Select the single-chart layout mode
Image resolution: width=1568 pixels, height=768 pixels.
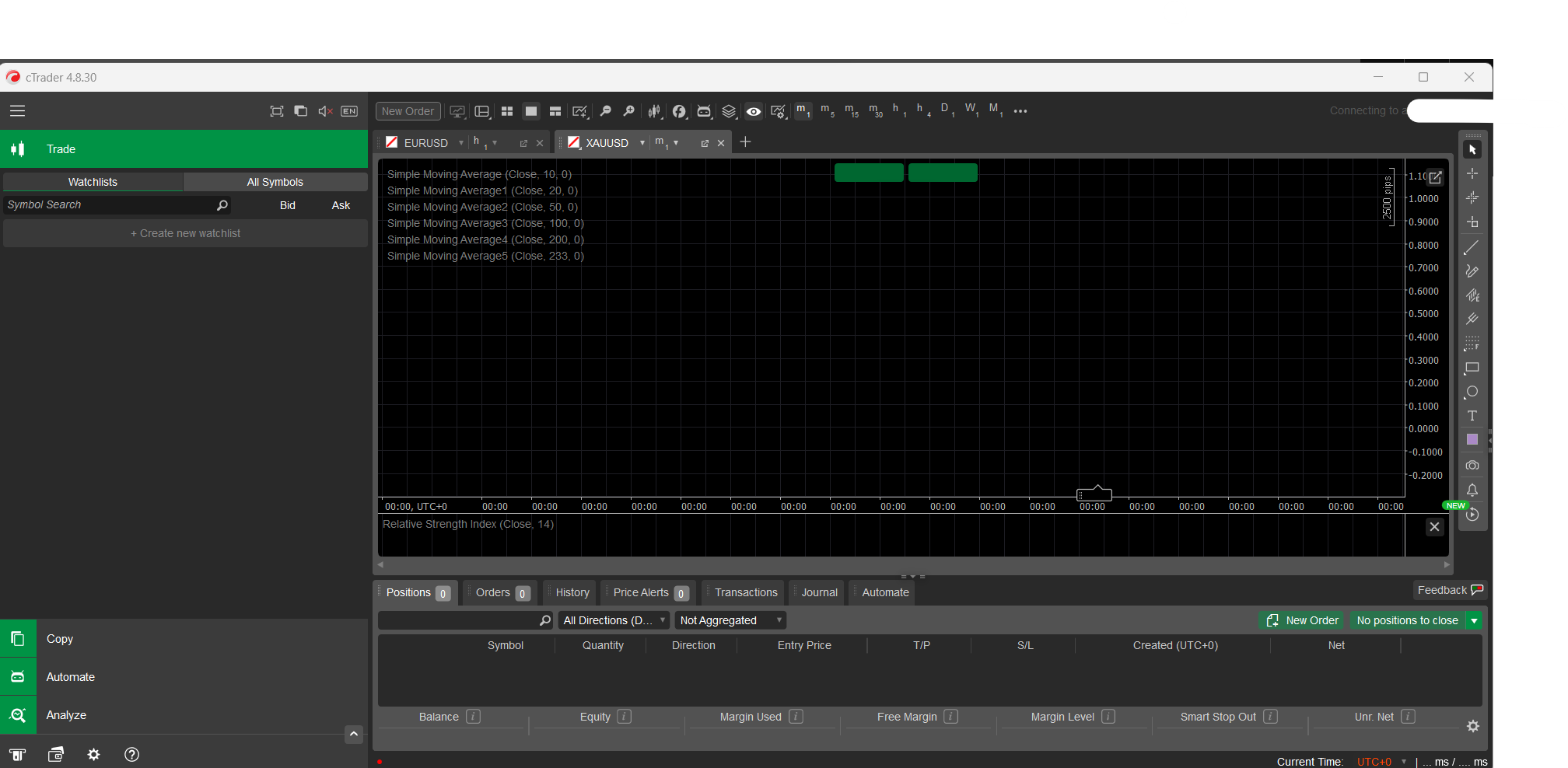(531, 111)
